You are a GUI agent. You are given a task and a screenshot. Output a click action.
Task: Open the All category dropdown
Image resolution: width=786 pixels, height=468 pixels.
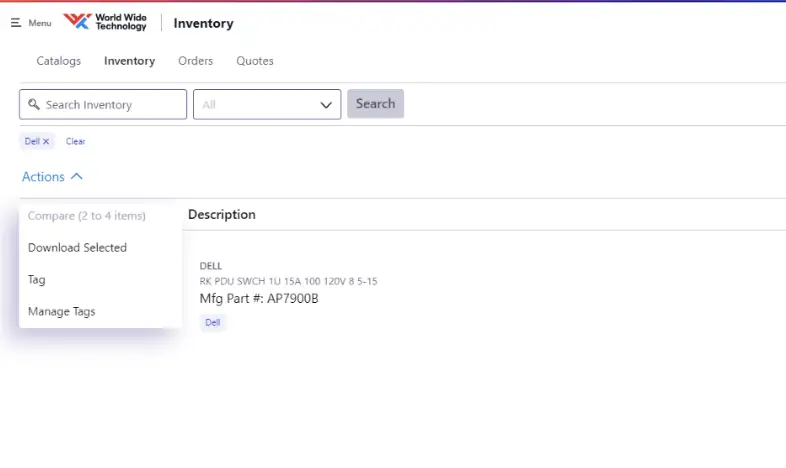267,104
